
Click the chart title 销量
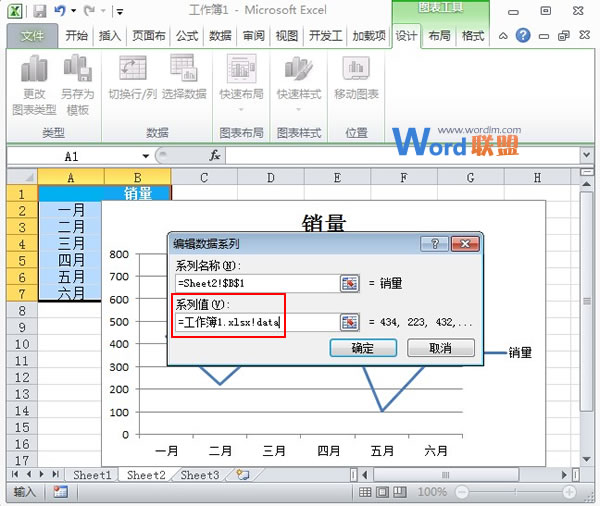pyautogui.click(x=324, y=223)
